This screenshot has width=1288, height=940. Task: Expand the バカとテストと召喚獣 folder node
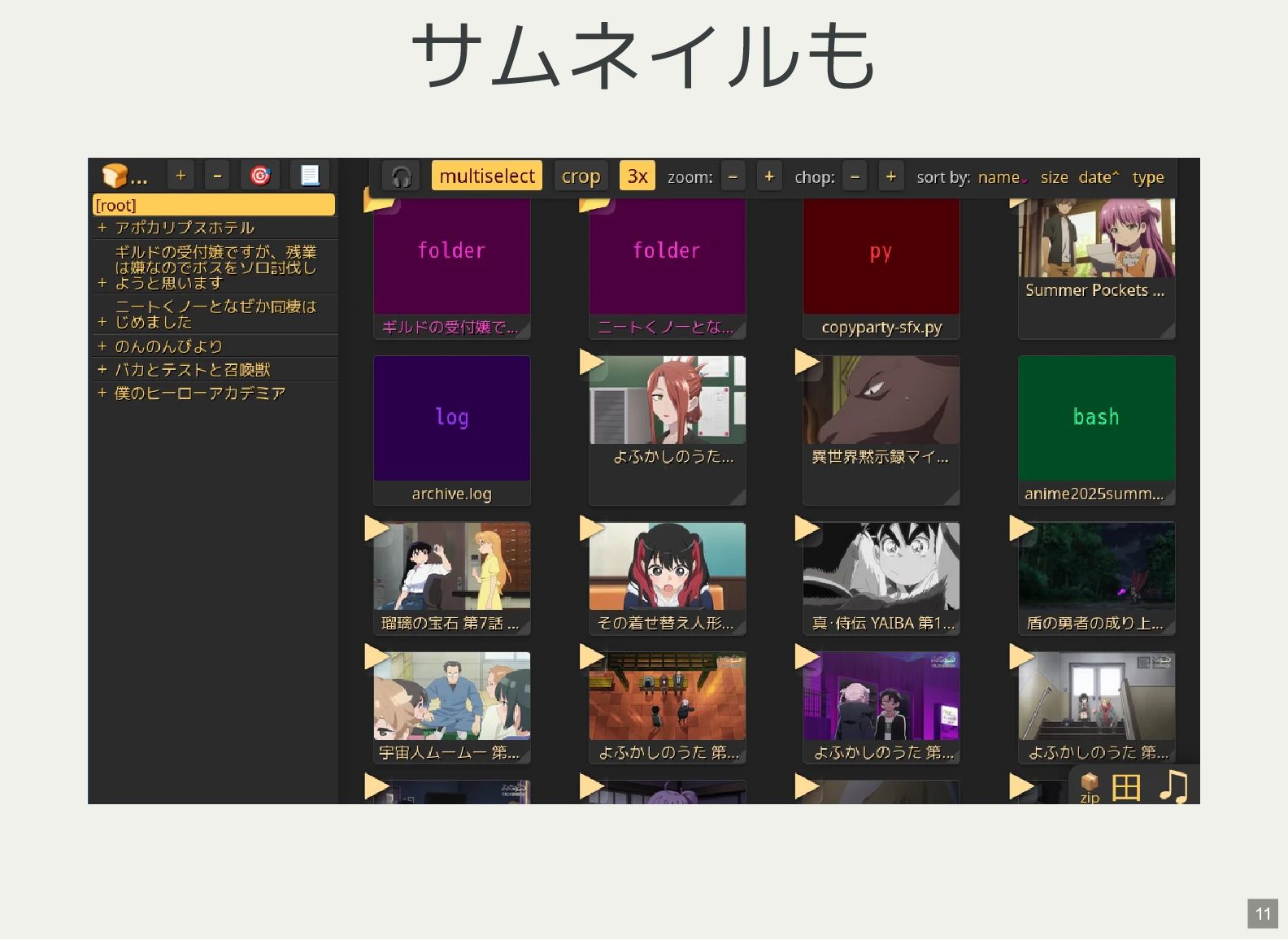tap(102, 370)
